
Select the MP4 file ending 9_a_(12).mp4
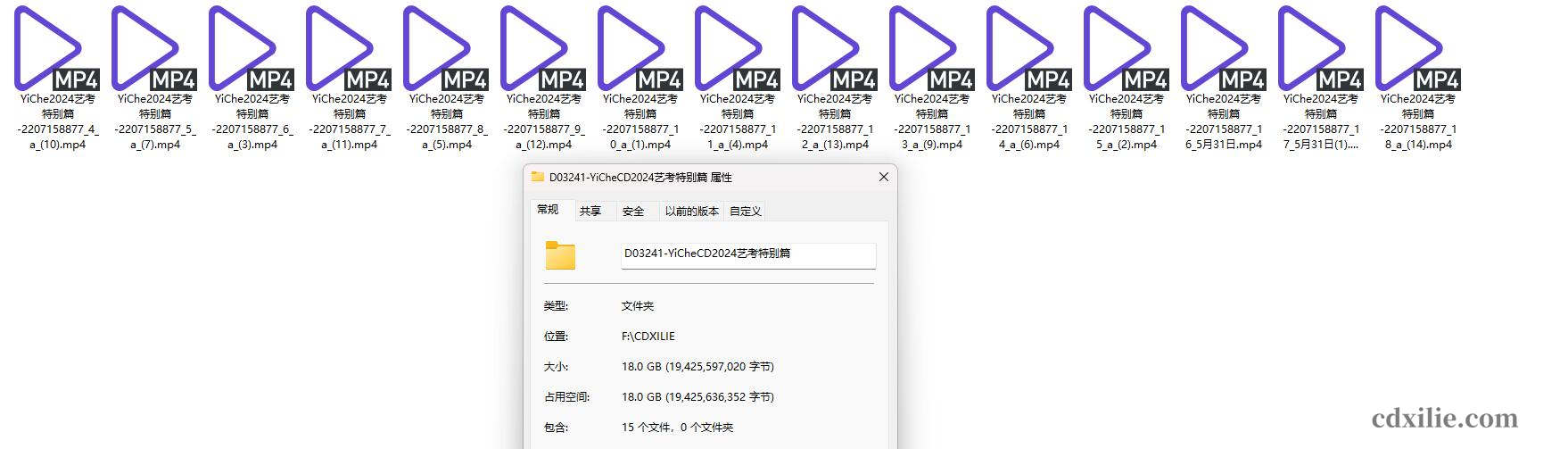coord(543,78)
